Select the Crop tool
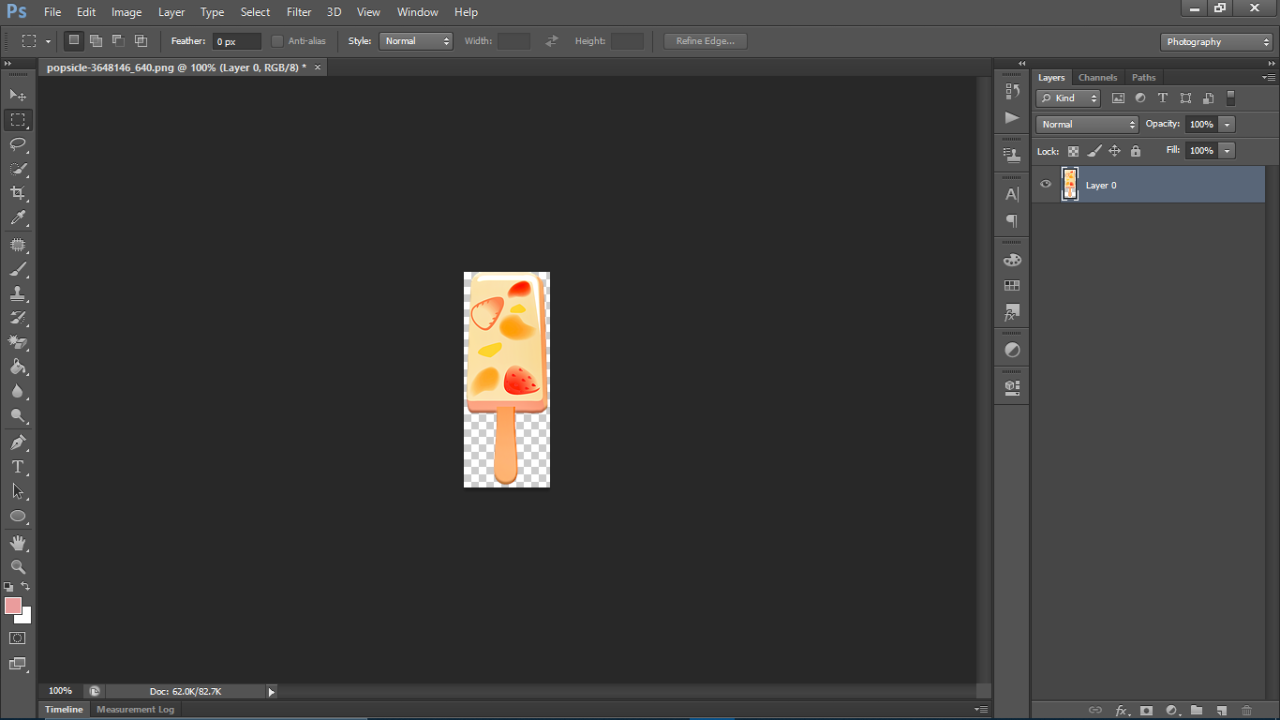The height and width of the screenshot is (720, 1280). [18, 193]
